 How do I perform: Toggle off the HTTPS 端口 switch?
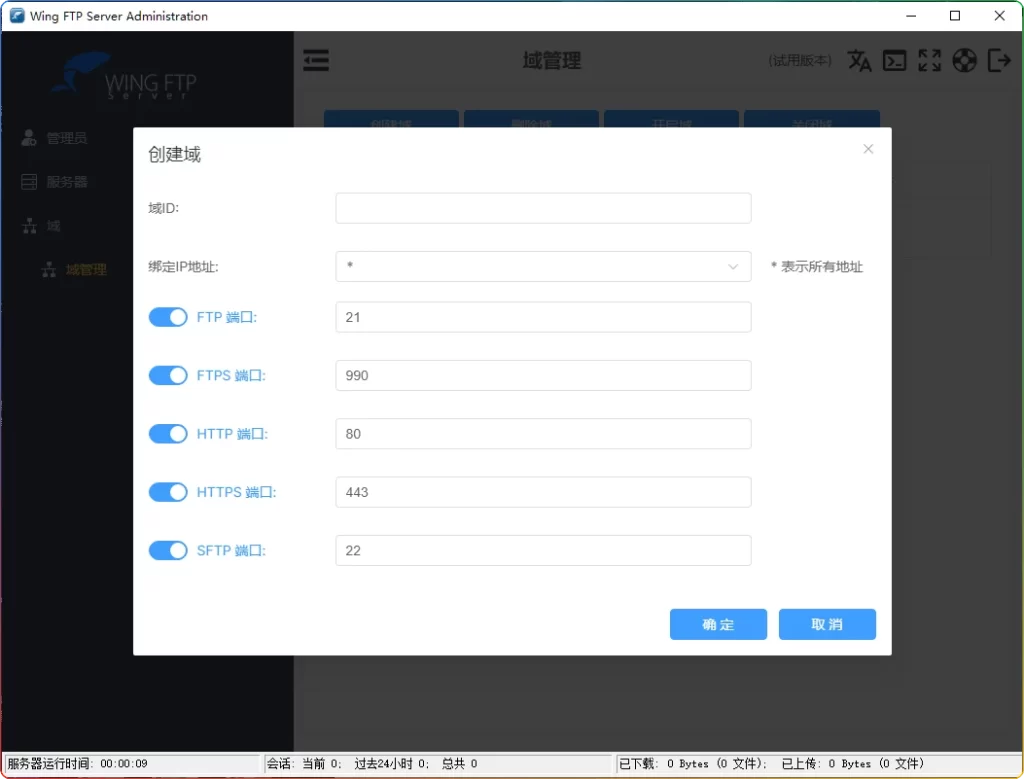pyautogui.click(x=168, y=492)
